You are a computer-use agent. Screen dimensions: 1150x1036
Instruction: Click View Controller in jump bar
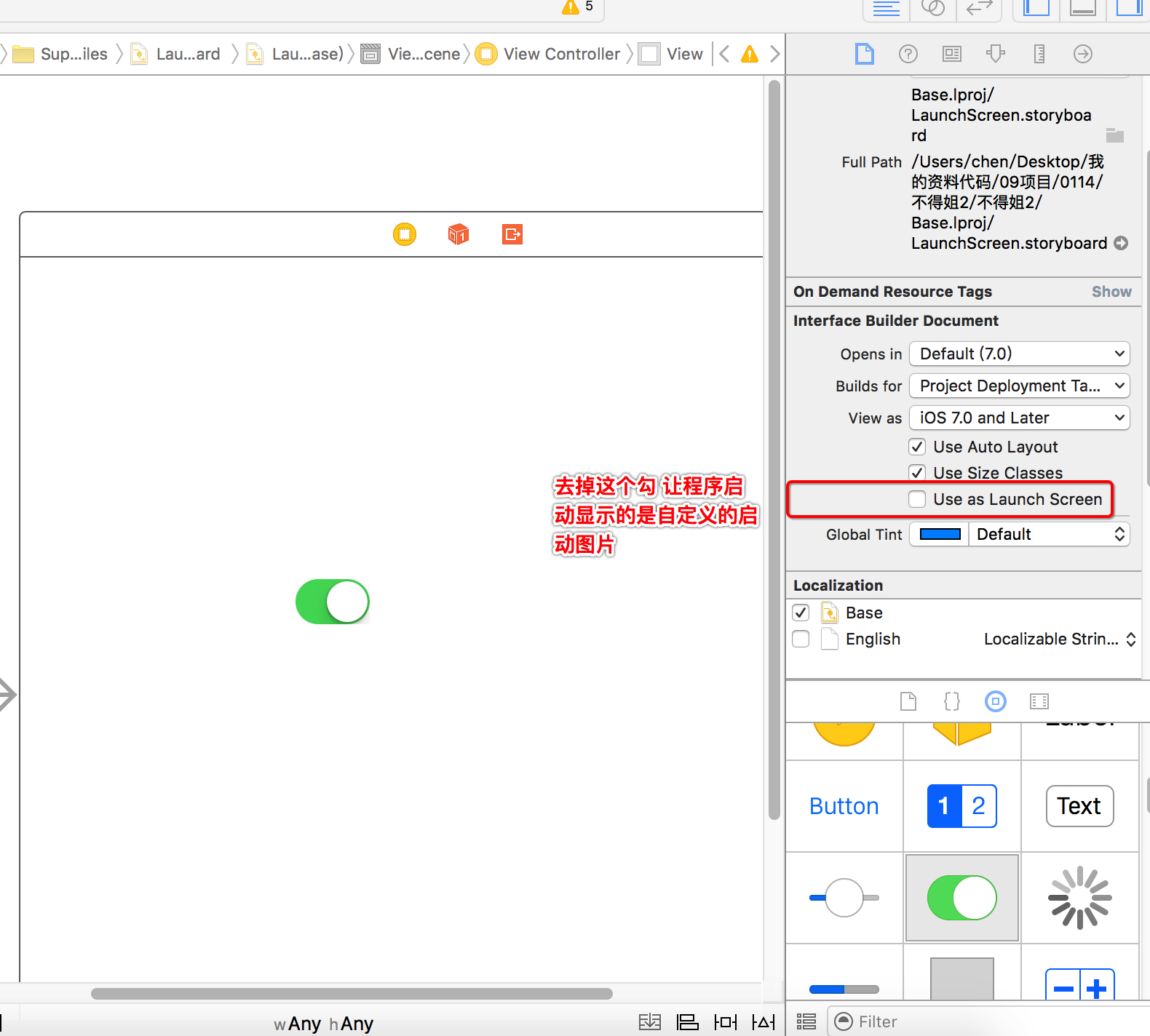(548, 54)
